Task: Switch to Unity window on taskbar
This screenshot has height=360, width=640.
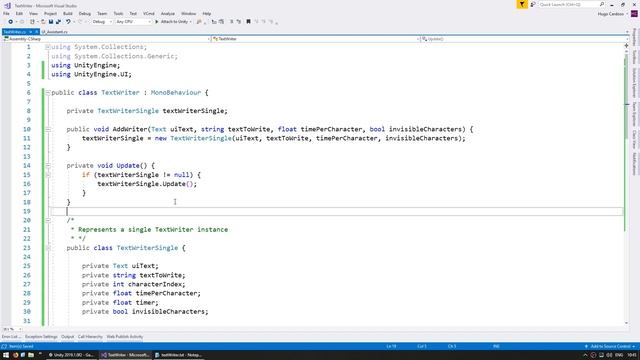Action: point(72,355)
